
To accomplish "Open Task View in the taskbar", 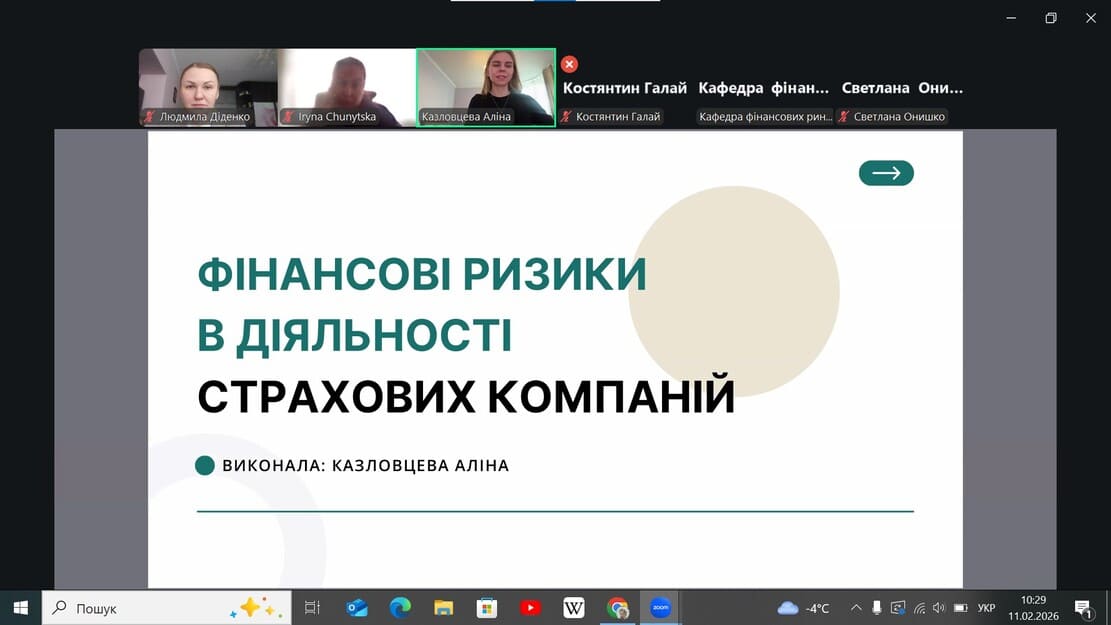I will point(312,607).
